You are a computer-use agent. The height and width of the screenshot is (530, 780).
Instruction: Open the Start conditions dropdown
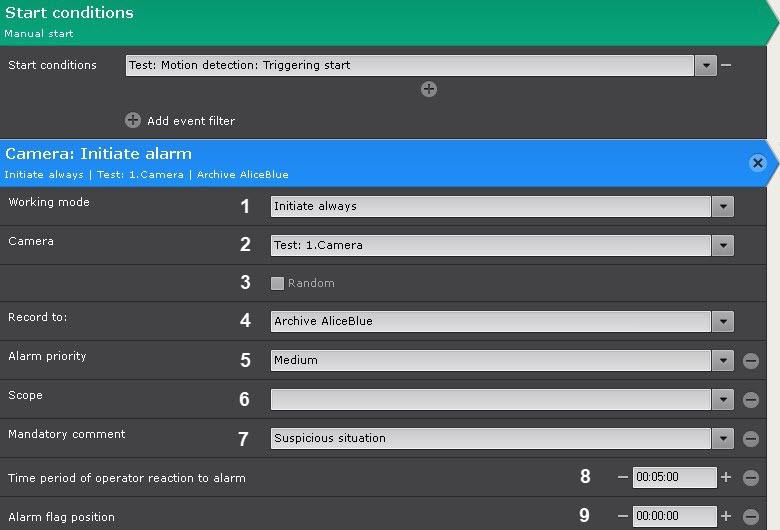(706, 66)
